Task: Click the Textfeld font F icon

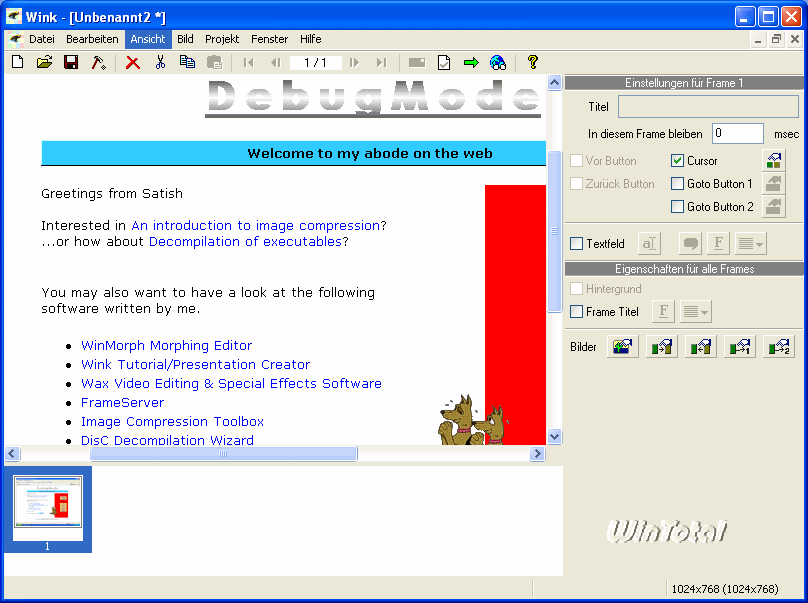Action: coord(718,243)
